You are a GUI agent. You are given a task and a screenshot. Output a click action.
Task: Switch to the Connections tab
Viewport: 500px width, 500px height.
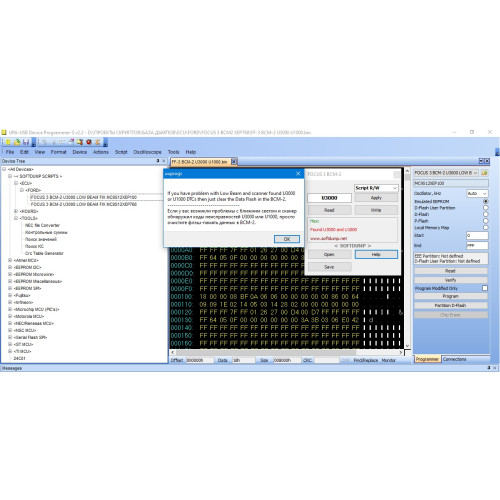coord(455,359)
